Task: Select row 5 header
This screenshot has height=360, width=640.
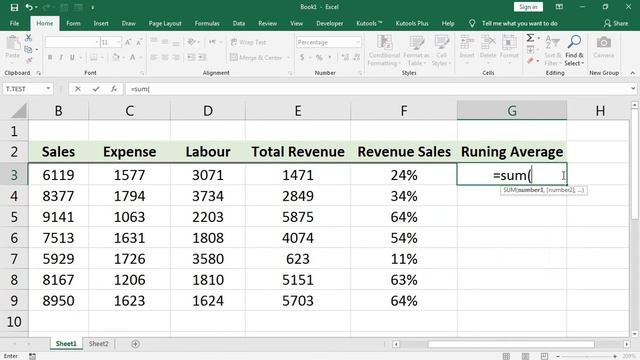Action: (14, 217)
